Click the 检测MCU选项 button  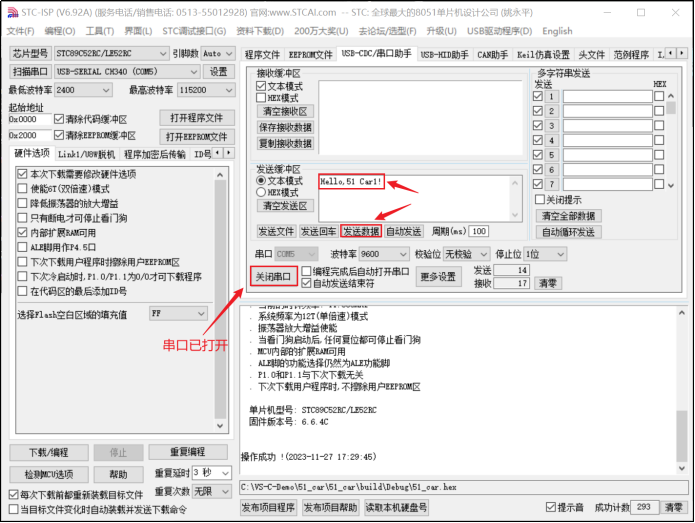[49, 474]
